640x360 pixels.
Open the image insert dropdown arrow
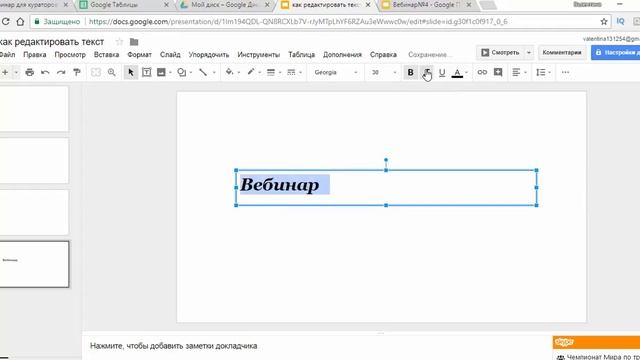pos(170,73)
